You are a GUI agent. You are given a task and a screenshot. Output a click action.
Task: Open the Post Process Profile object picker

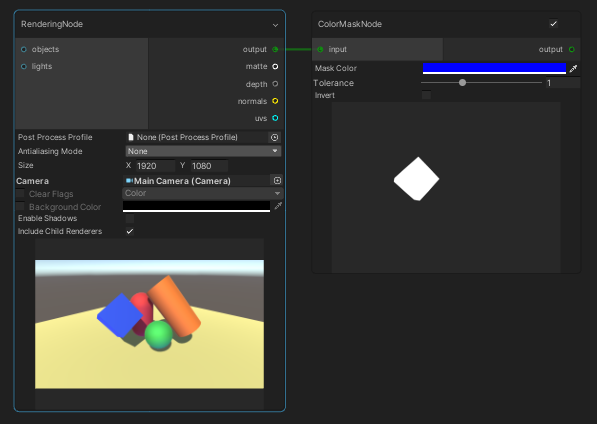pos(275,137)
